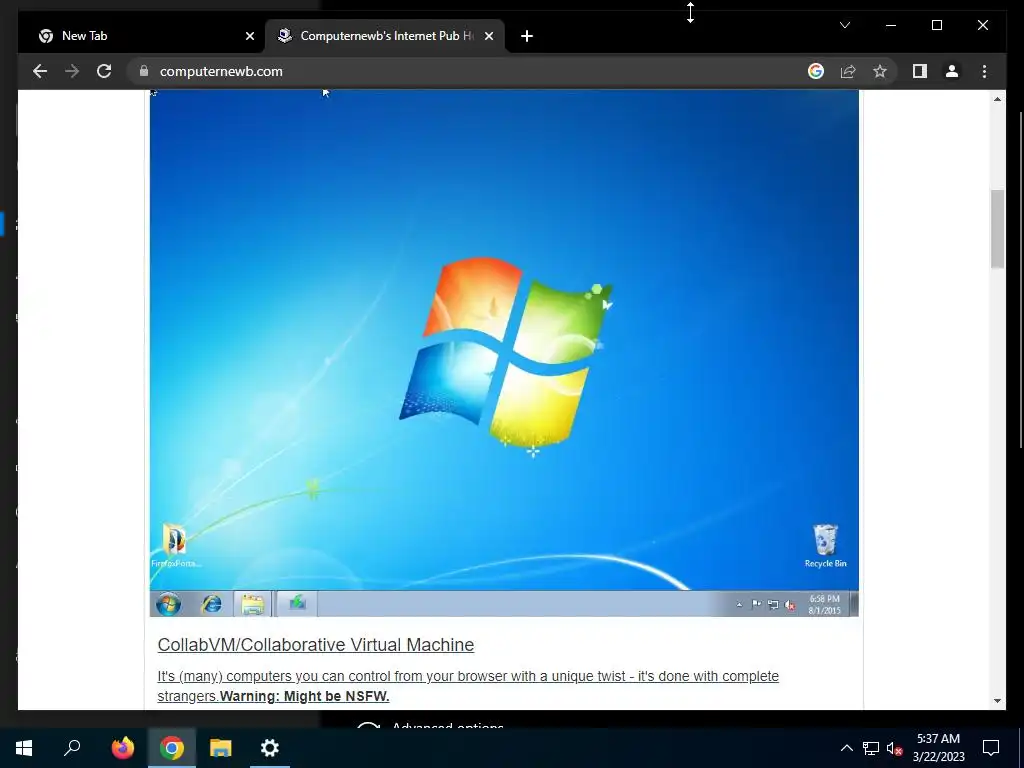Click Chrome icon on the taskbar
Screen dimensions: 1024x768
(x=172, y=748)
